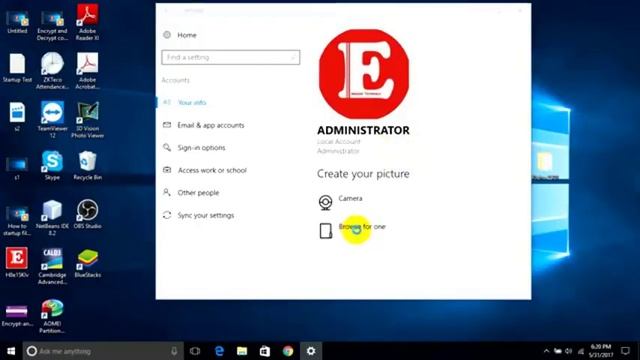
Task: Click the taskbar clock and date
Action: [601, 351]
